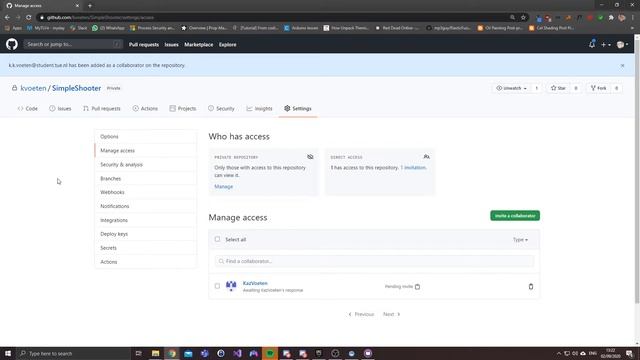The image size is (640, 360).
Task: Check the Select all checkbox
Action: pyautogui.click(x=217, y=239)
